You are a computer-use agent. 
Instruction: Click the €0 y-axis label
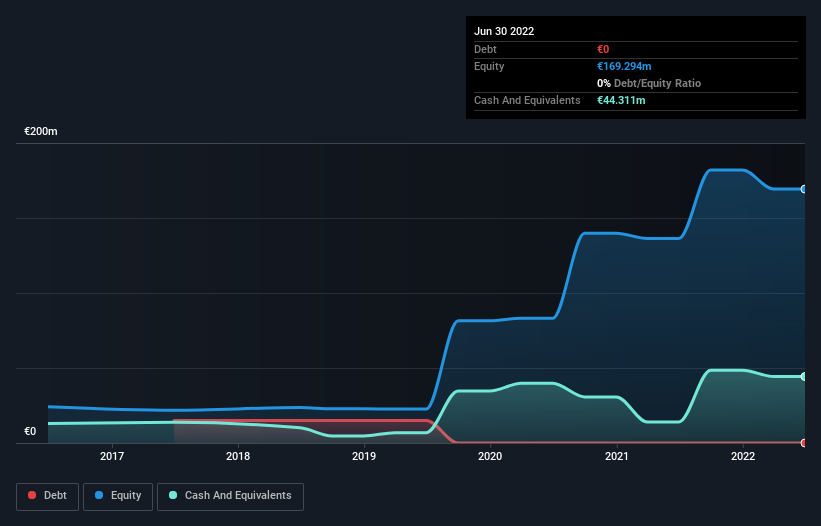click(x=30, y=431)
